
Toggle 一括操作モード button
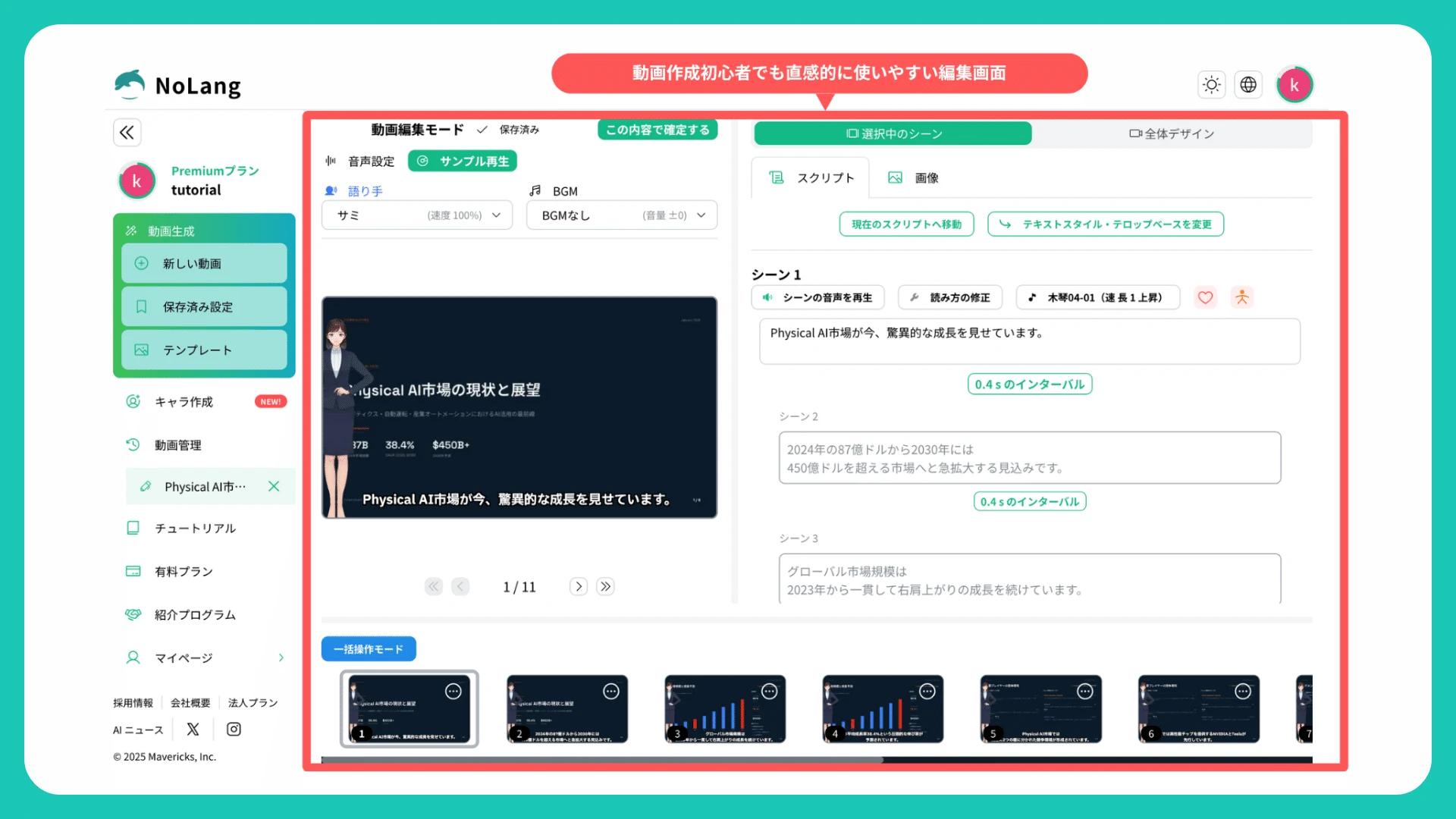coord(369,649)
